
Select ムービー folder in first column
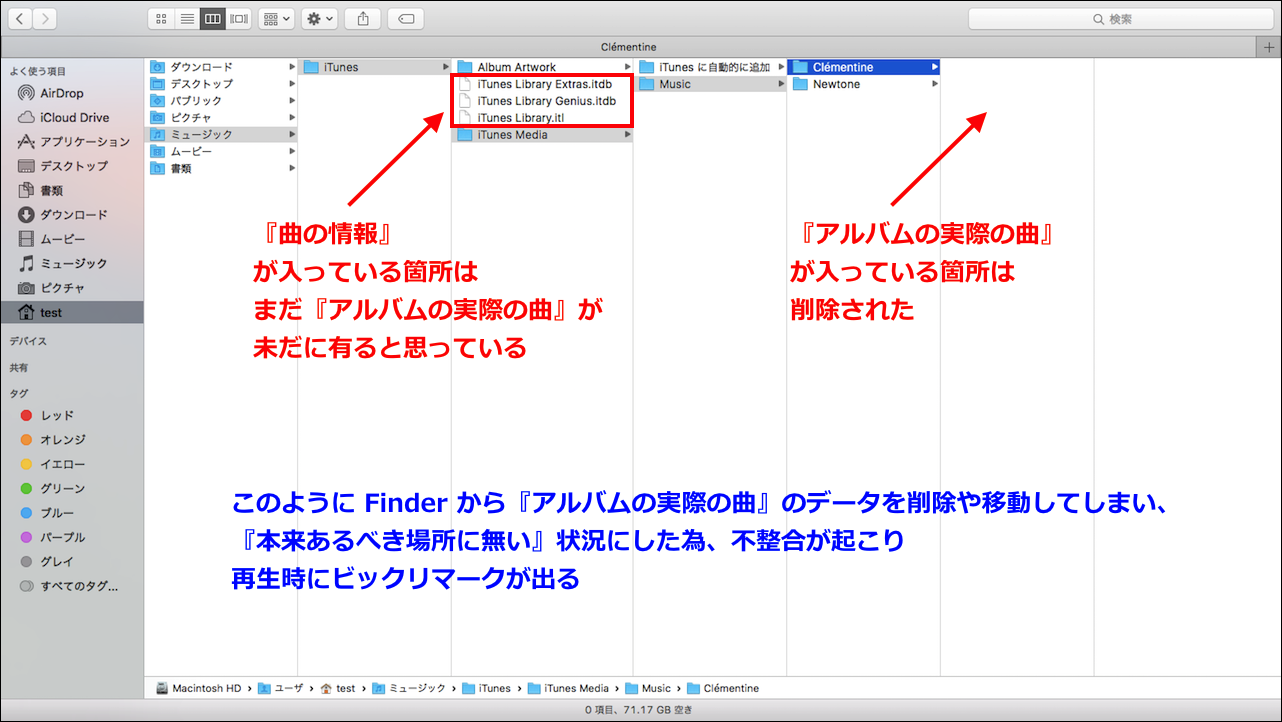(x=222, y=151)
